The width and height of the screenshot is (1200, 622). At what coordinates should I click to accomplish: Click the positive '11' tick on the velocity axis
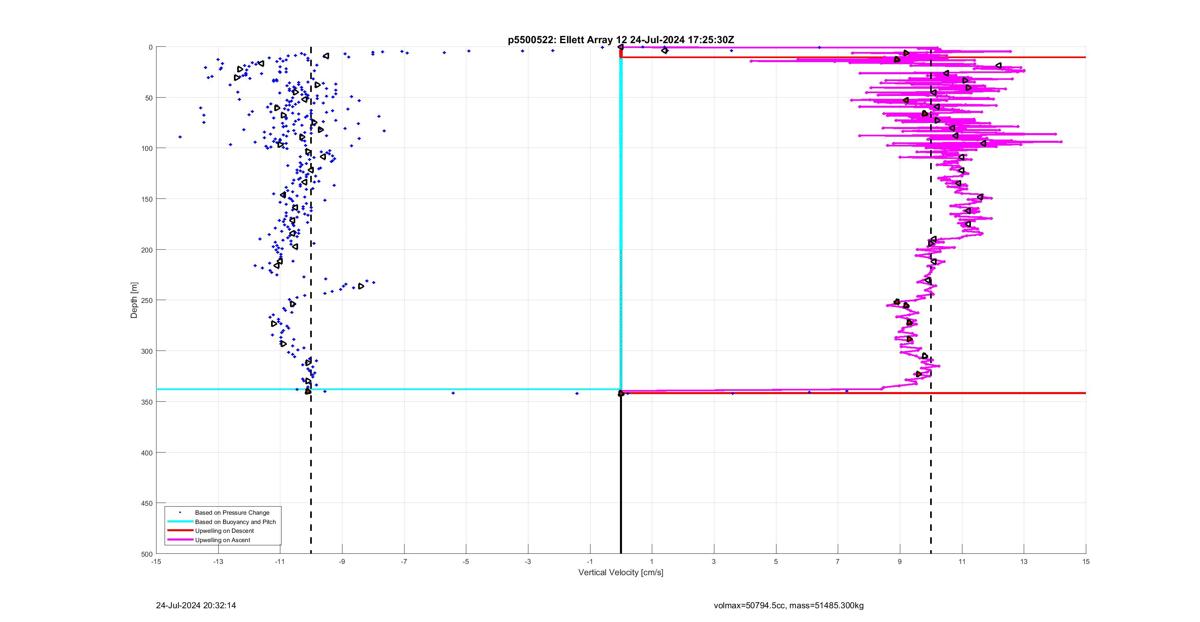coord(962,562)
